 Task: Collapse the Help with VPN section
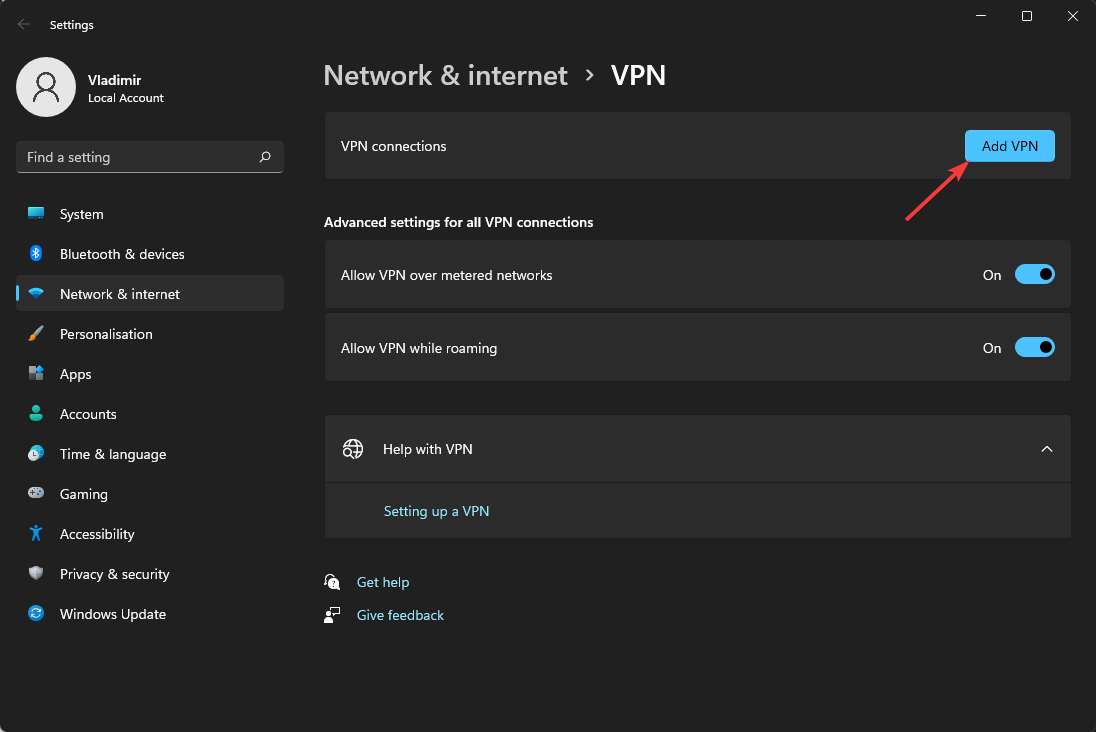[x=1046, y=449]
